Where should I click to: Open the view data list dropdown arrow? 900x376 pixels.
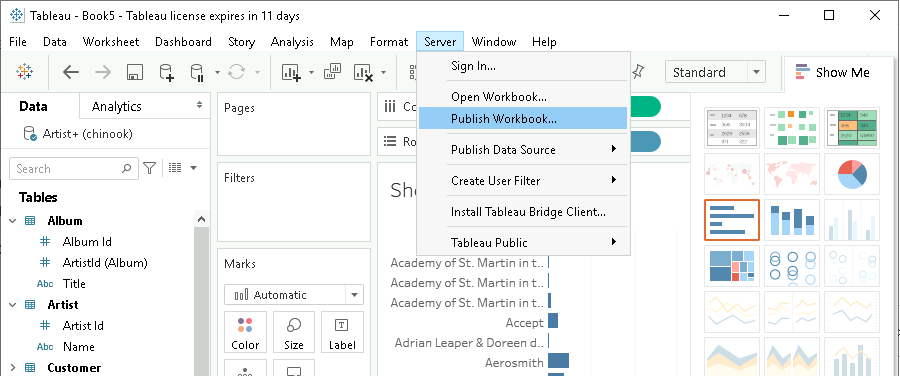click(x=193, y=168)
